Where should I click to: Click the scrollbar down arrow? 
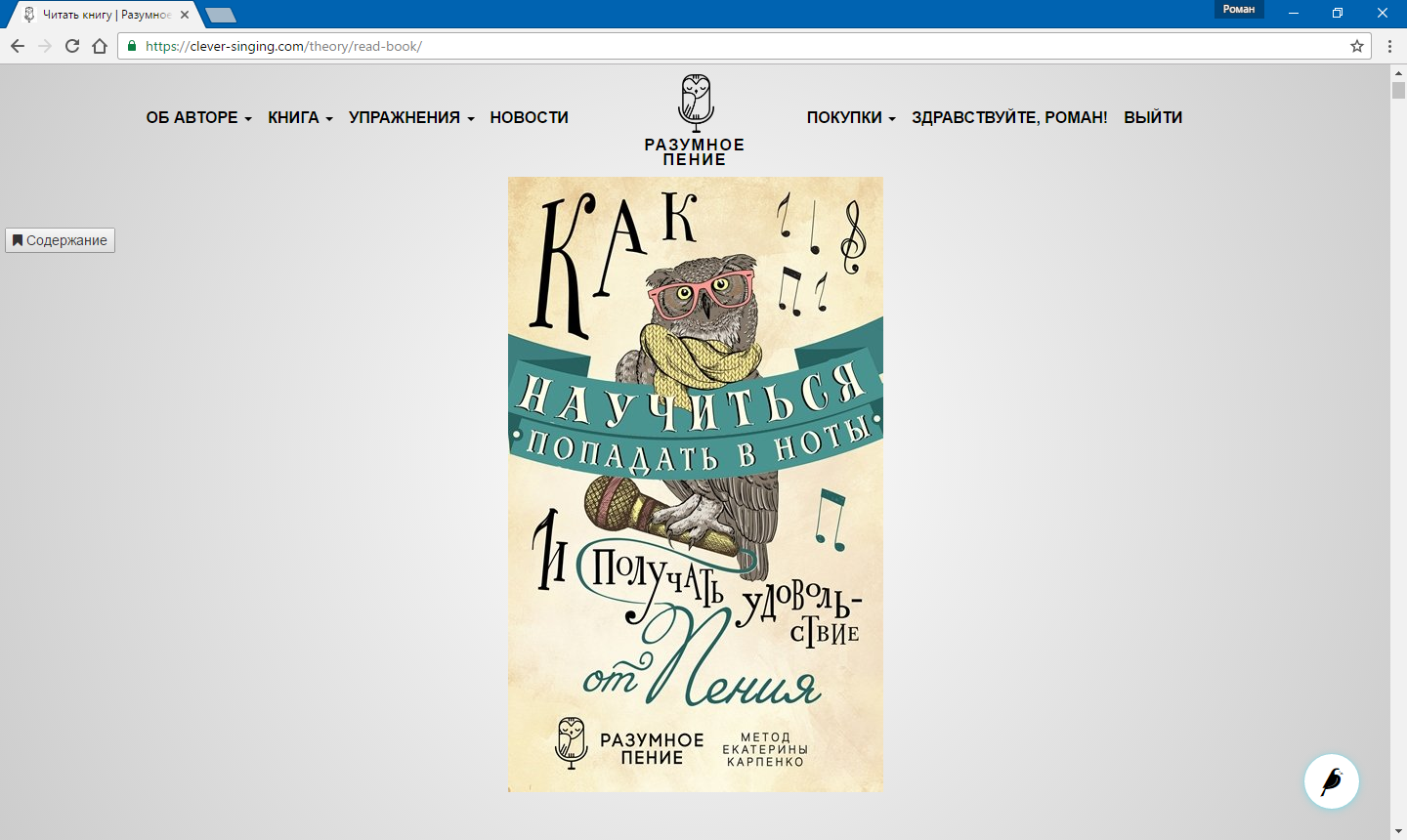1398,832
